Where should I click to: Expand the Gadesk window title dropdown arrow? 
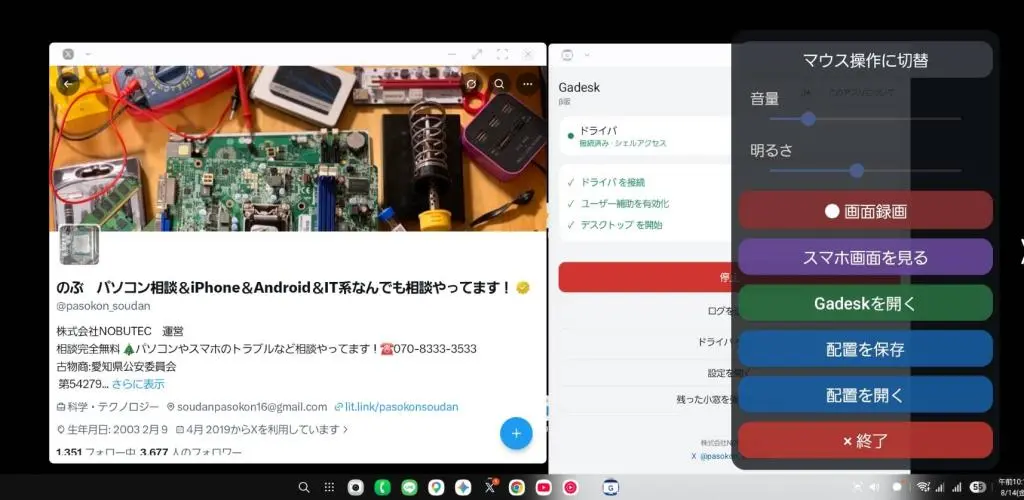587,55
